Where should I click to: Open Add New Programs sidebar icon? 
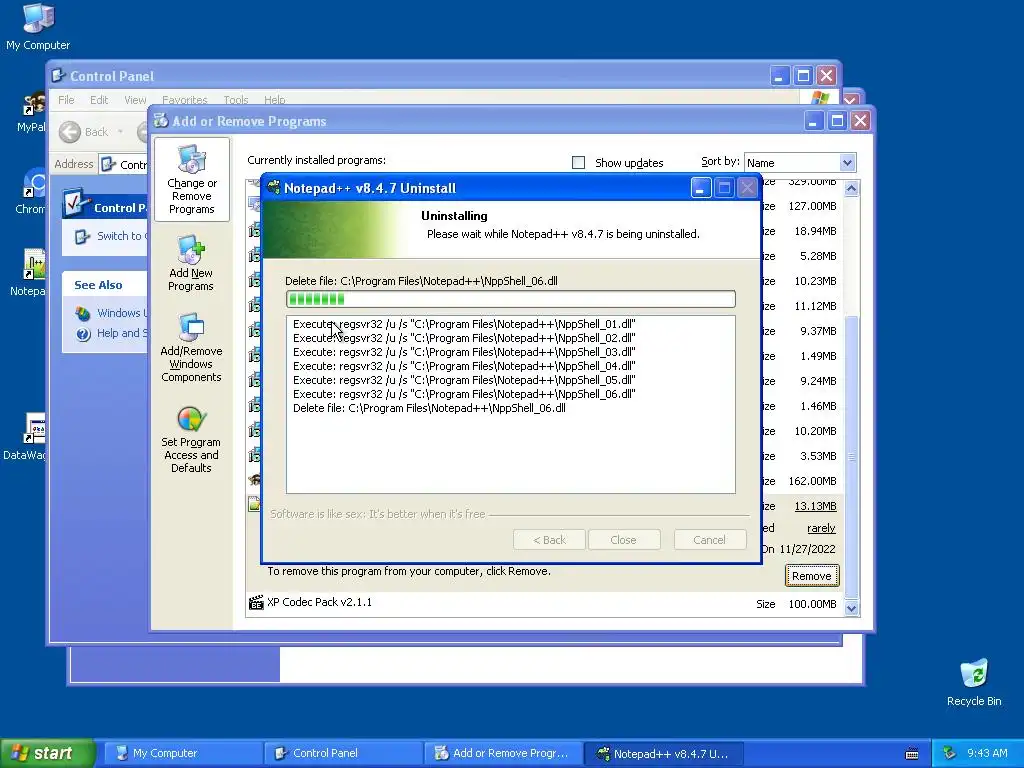tap(191, 263)
